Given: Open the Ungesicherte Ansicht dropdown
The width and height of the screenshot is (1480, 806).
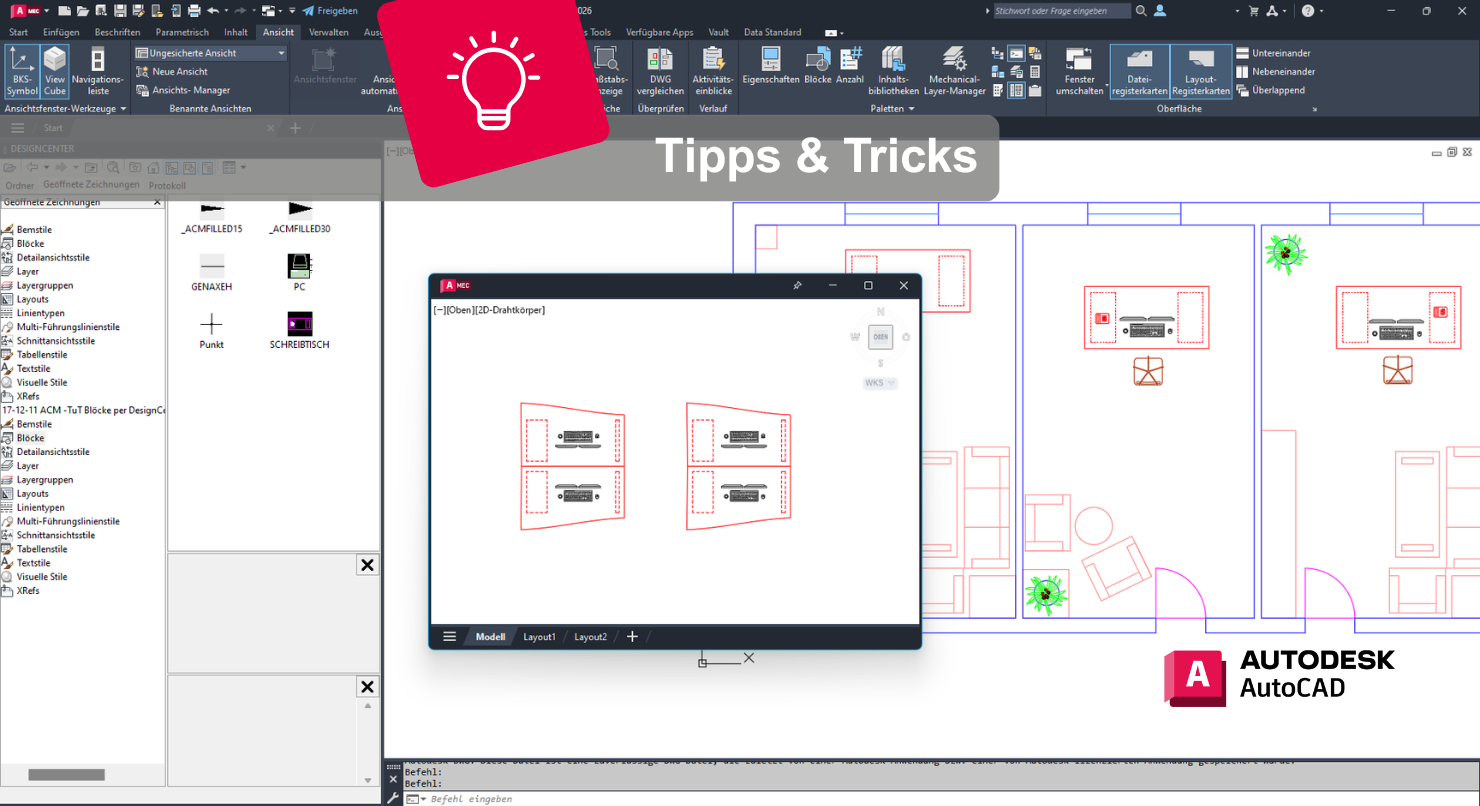Looking at the screenshot, I should point(211,53).
